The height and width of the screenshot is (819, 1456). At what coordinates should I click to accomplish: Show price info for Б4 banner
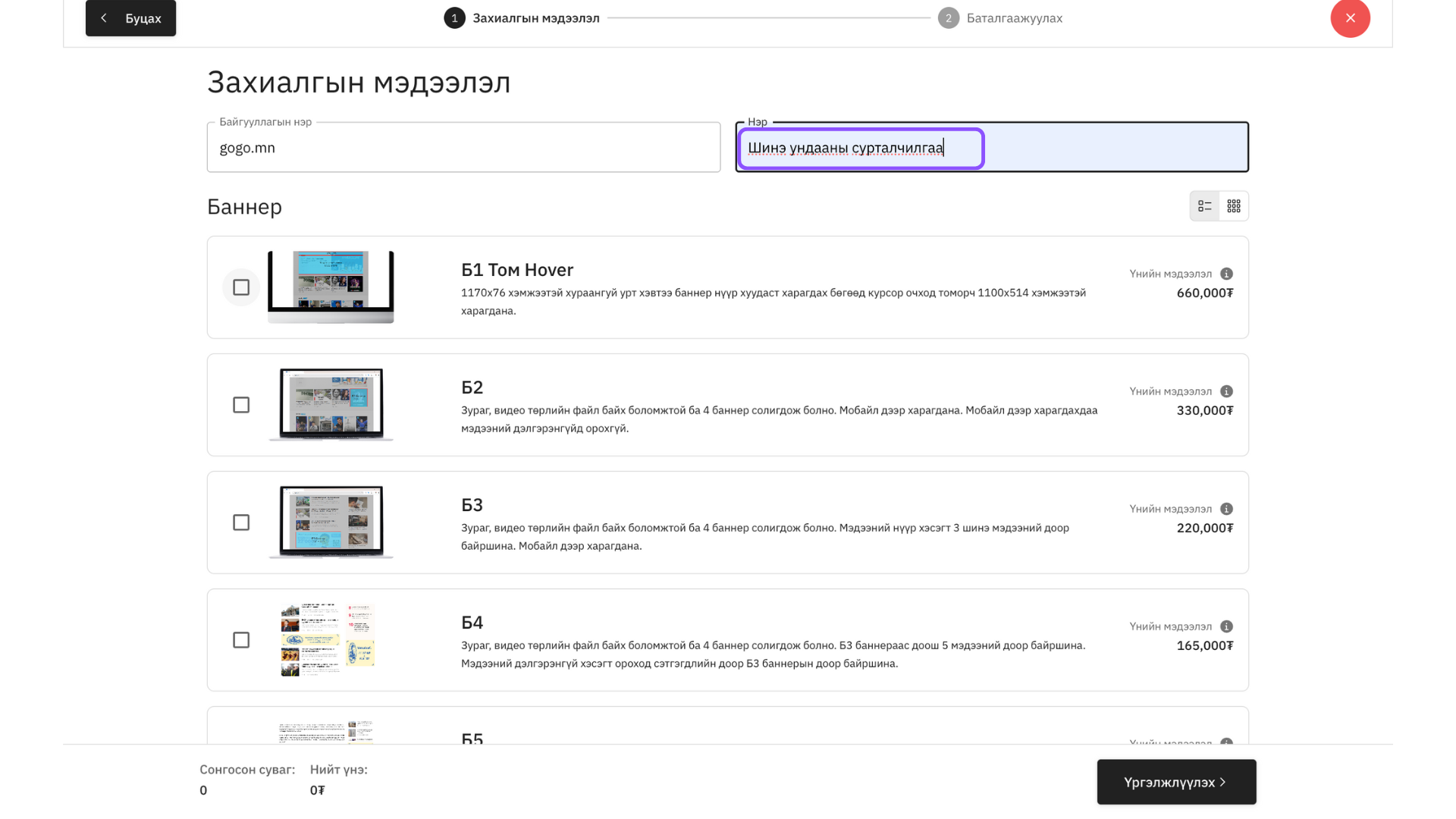pyautogui.click(x=1226, y=626)
